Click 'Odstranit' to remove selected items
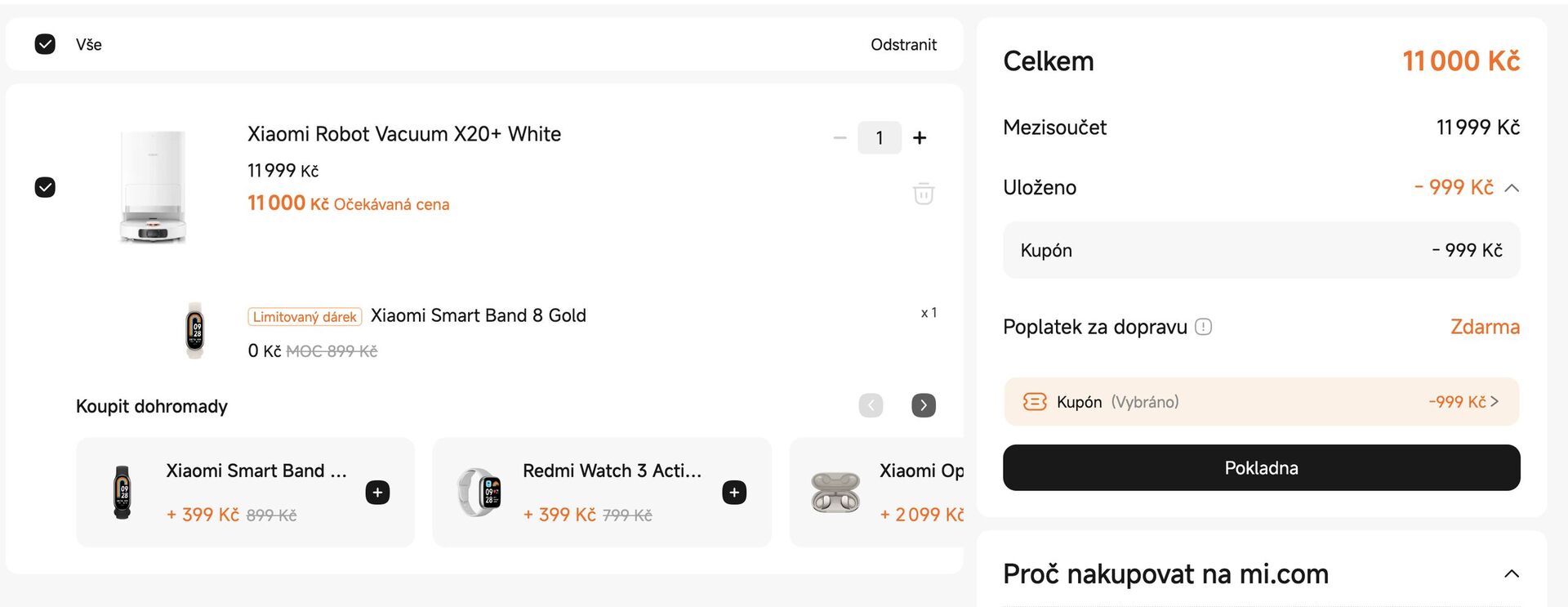 [x=903, y=45]
